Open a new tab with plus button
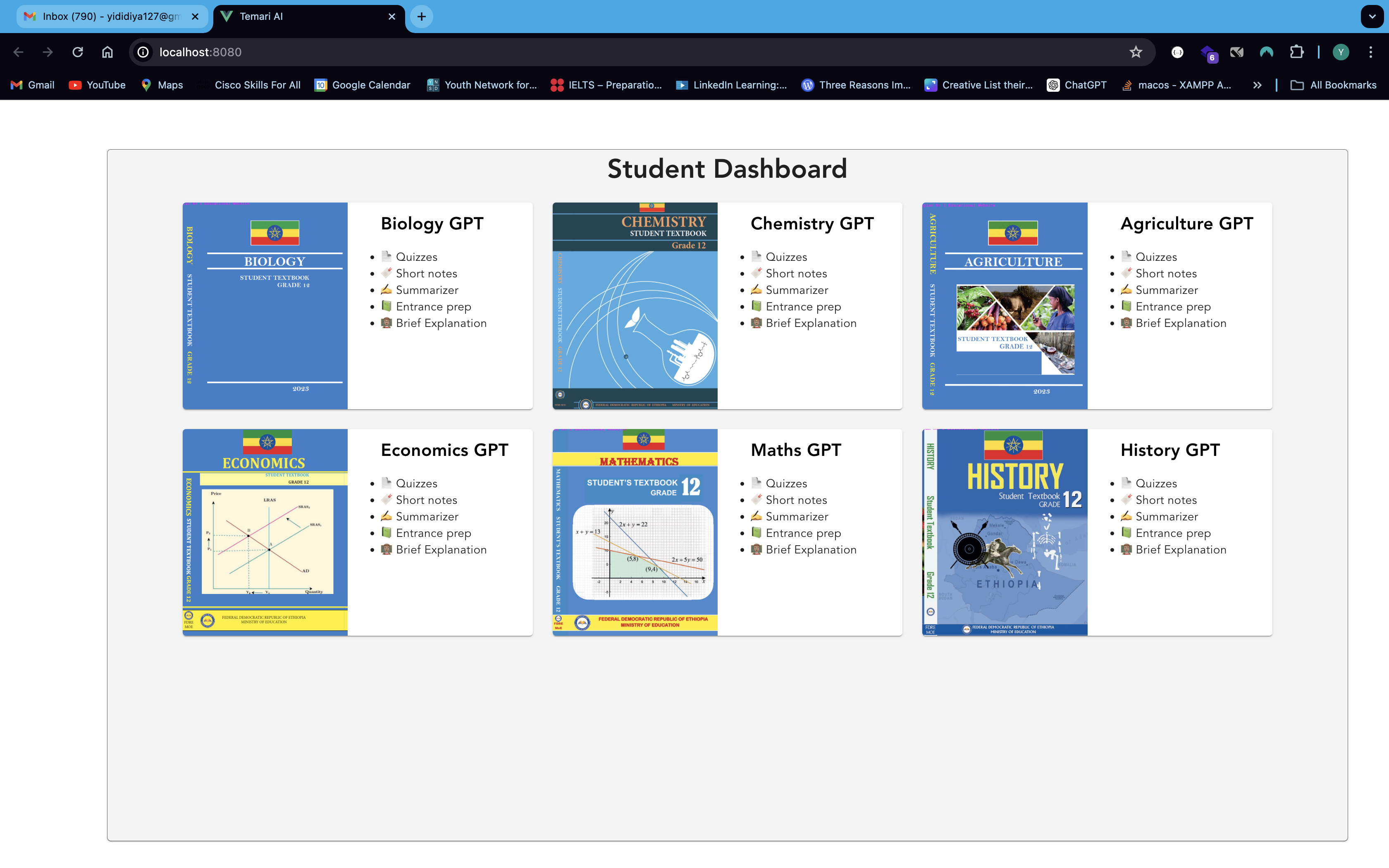The width and height of the screenshot is (1389, 868). click(421, 17)
